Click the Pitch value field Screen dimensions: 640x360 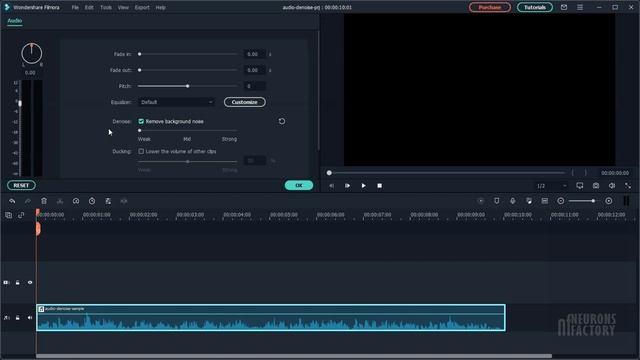254,86
